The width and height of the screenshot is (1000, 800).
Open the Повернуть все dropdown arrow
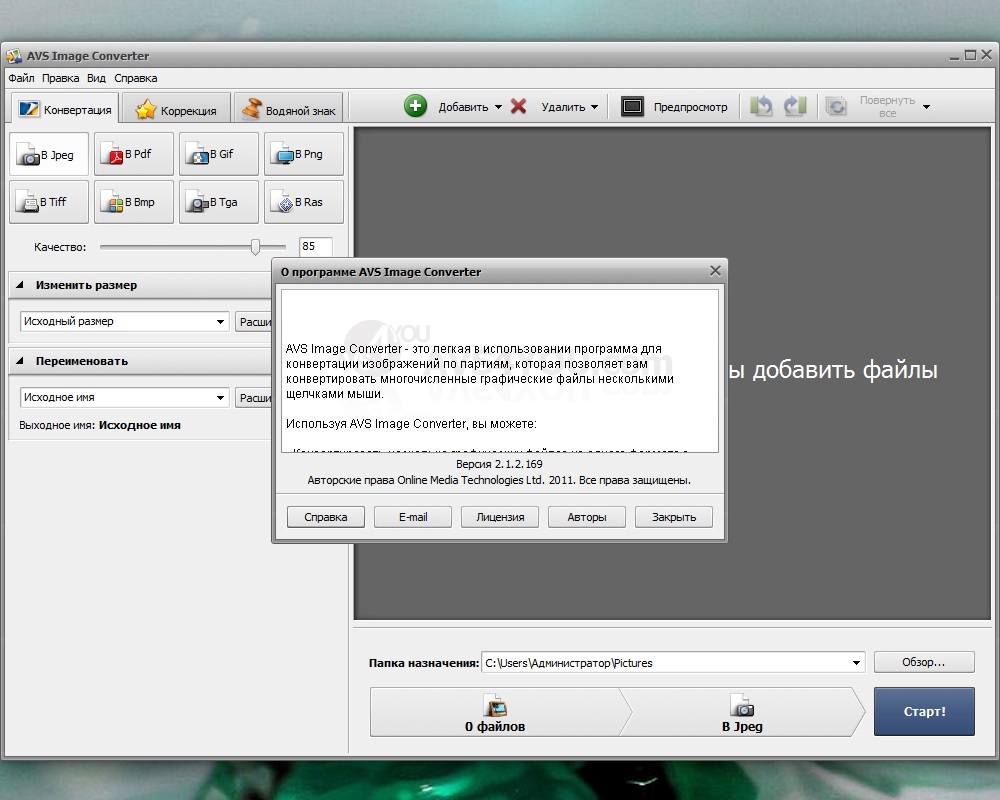pyautogui.click(x=927, y=107)
